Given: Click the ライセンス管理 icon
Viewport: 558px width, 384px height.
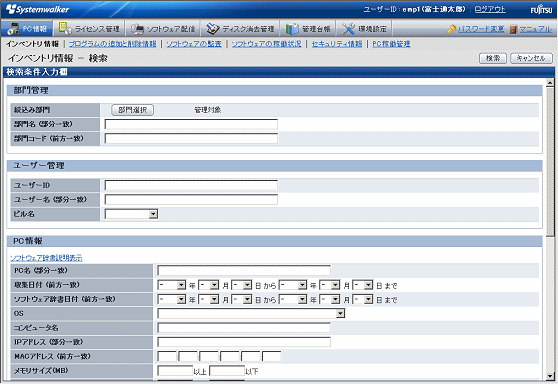Looking at the screenshot, I should (65, 28).
